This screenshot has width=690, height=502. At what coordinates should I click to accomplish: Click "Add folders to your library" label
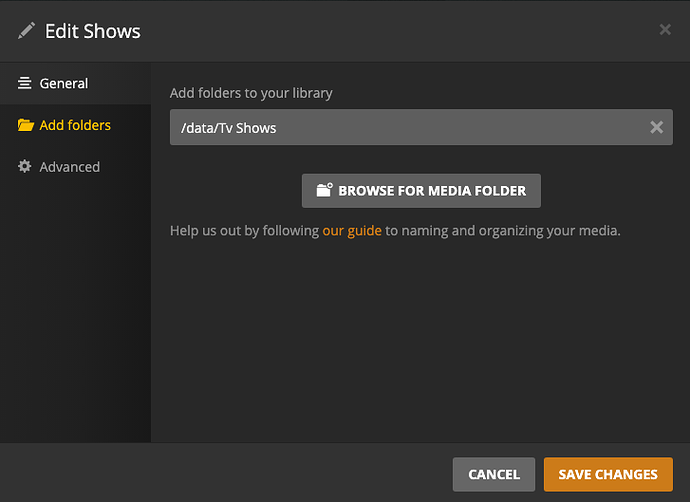(251, 93)
